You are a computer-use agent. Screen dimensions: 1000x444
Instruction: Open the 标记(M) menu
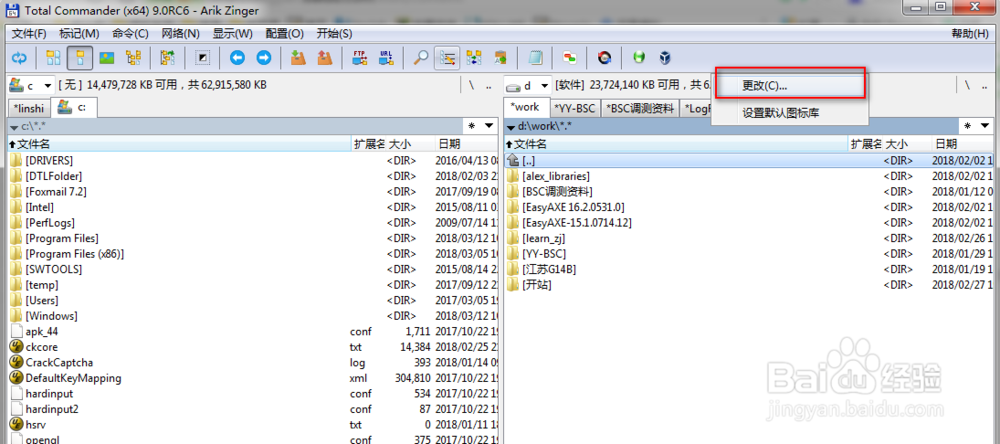79,33
